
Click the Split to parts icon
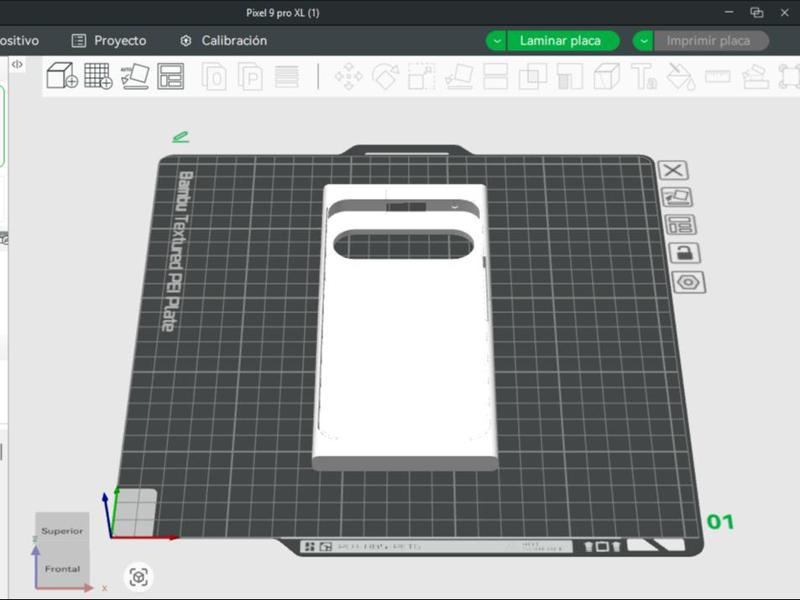250,77
